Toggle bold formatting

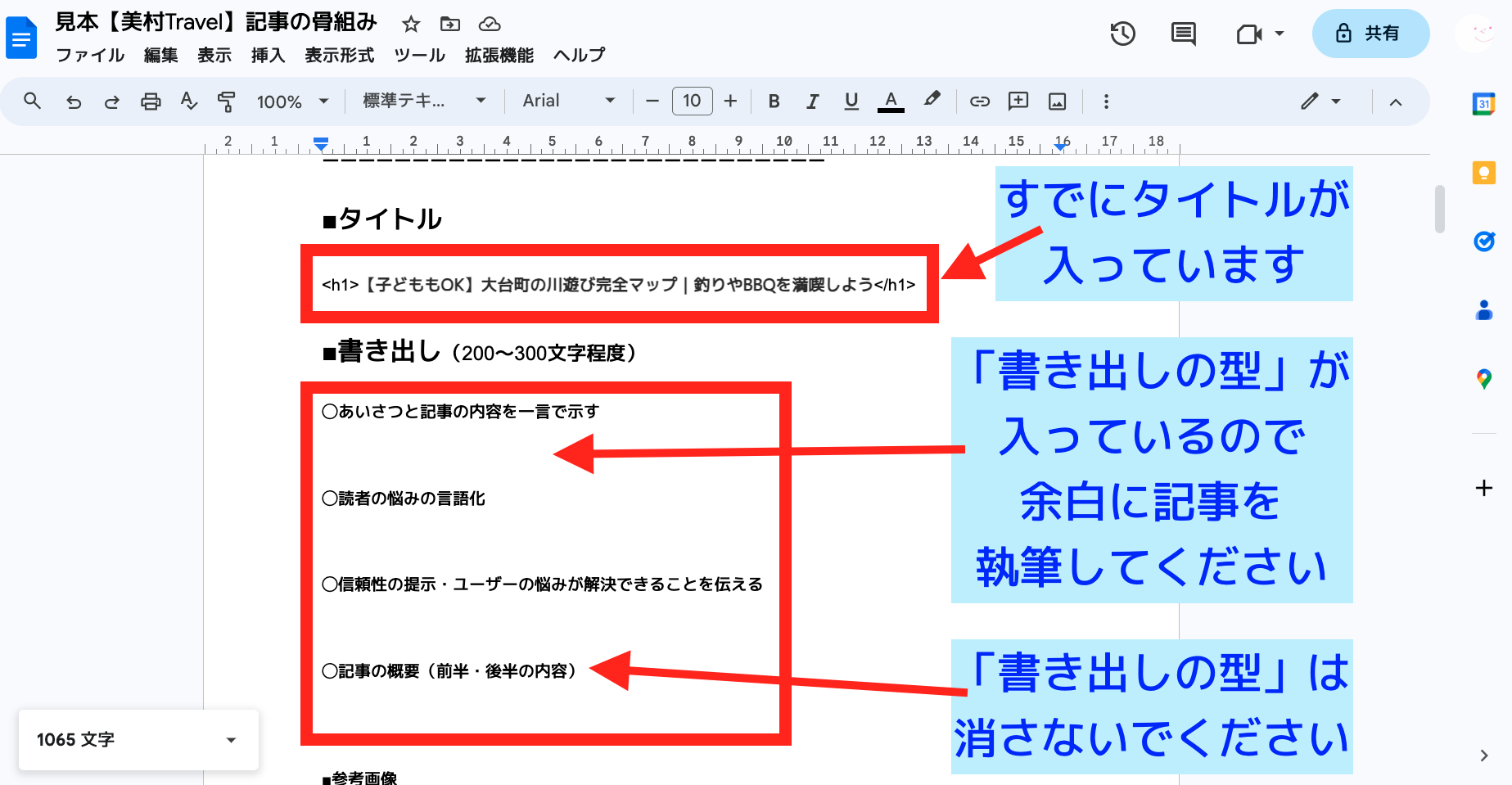[x=774, y=102]
